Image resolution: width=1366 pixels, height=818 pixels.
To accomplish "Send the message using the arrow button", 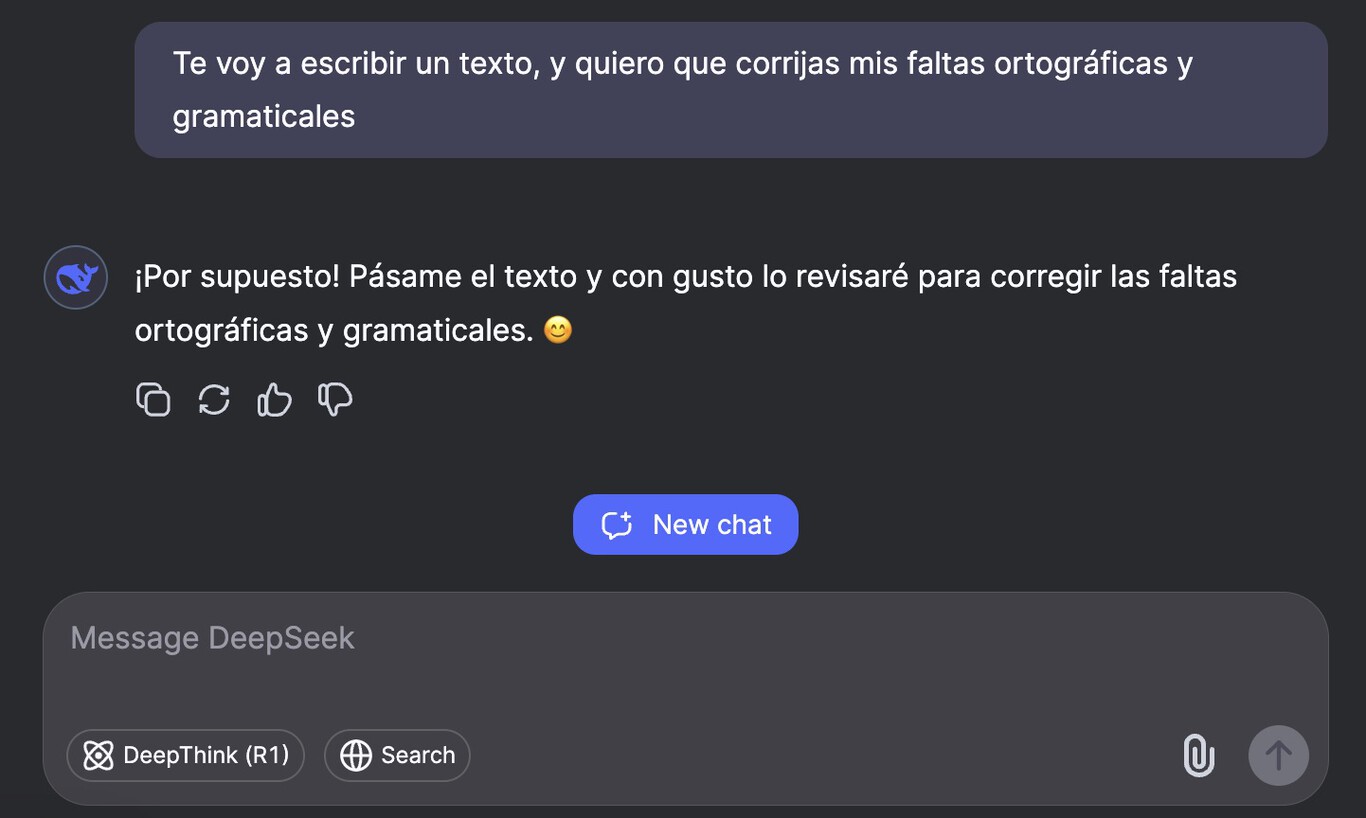I will click(1279, 756).
